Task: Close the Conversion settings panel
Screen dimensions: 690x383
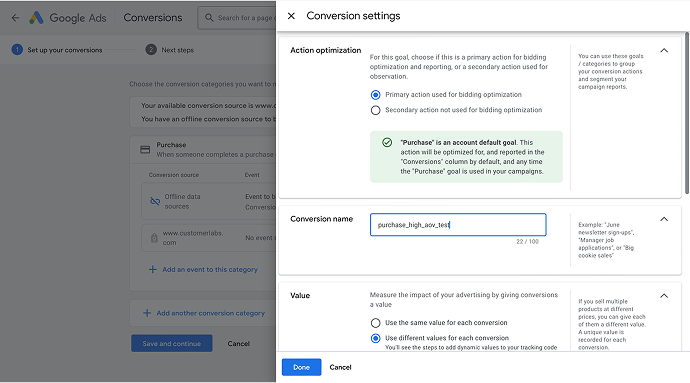Action: click(291, 16)
